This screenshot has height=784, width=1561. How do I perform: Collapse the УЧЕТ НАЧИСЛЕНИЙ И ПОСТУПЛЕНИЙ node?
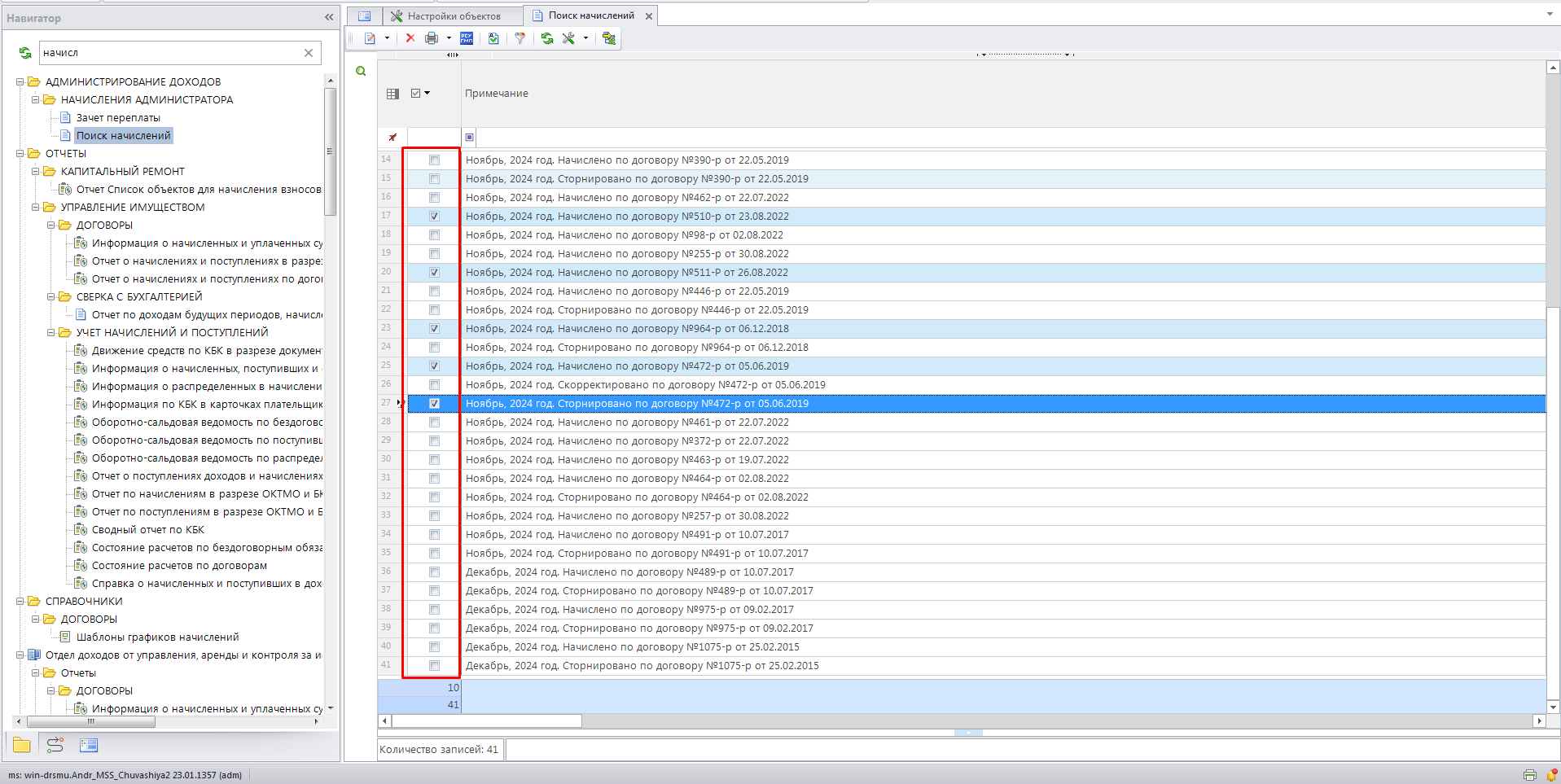[51, 333]
